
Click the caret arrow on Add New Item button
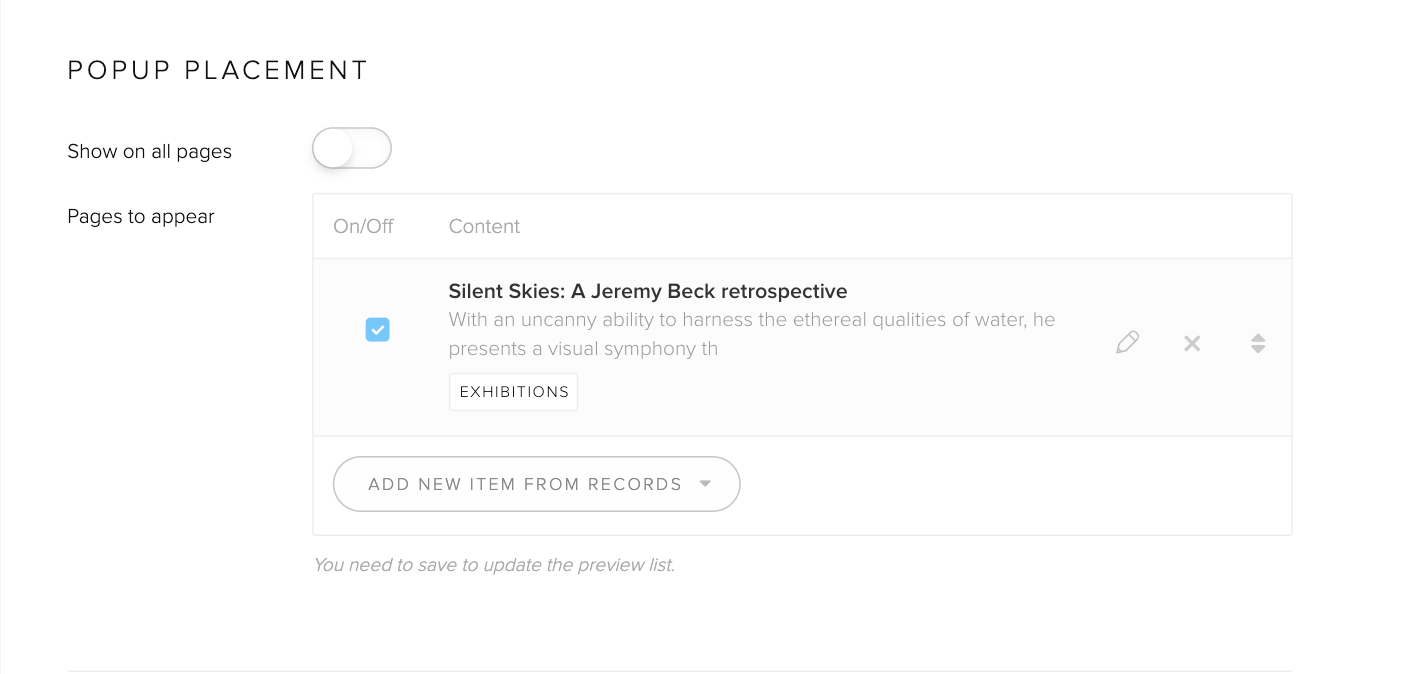coord(705,484)
